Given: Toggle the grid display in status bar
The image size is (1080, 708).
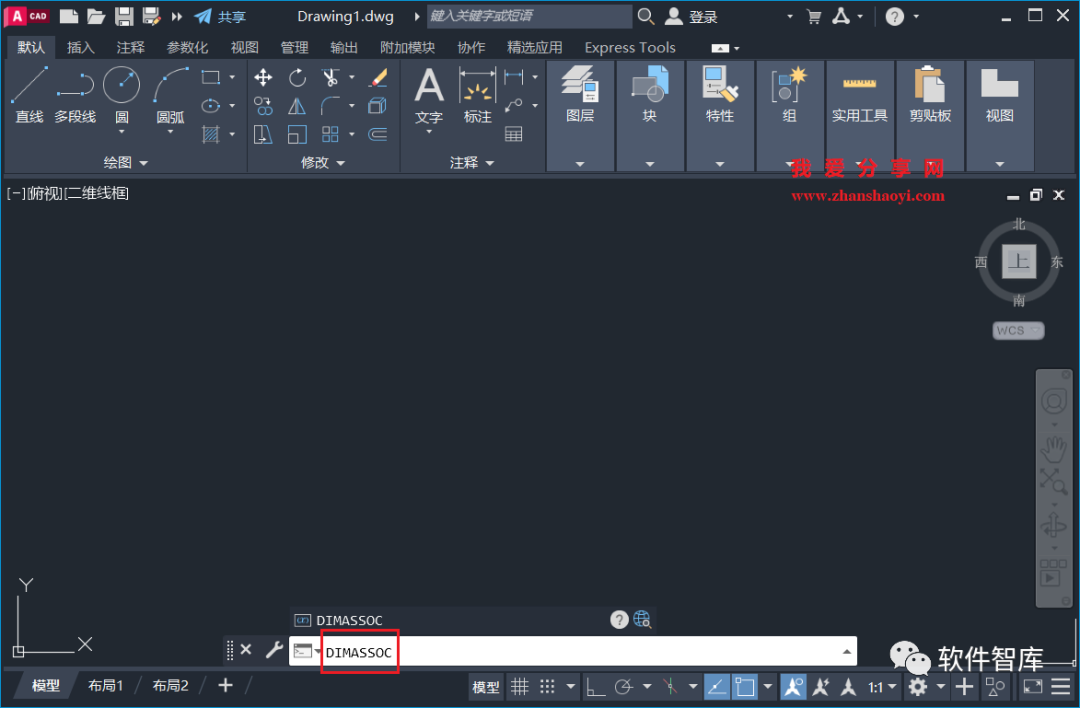Looking at the screenshot, I should [x=519, y=686].
